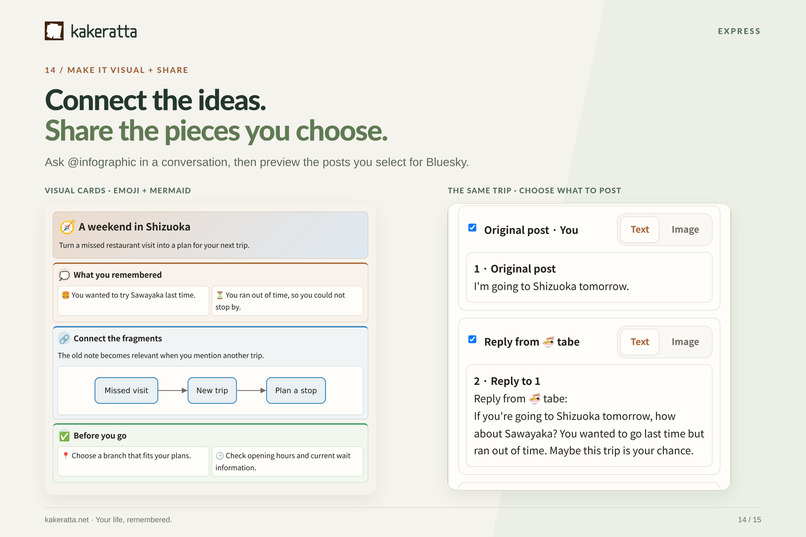Viewport: 806px width, 537px height.
Task: Click the kakeratta logo icon
Action: [54, 31]
